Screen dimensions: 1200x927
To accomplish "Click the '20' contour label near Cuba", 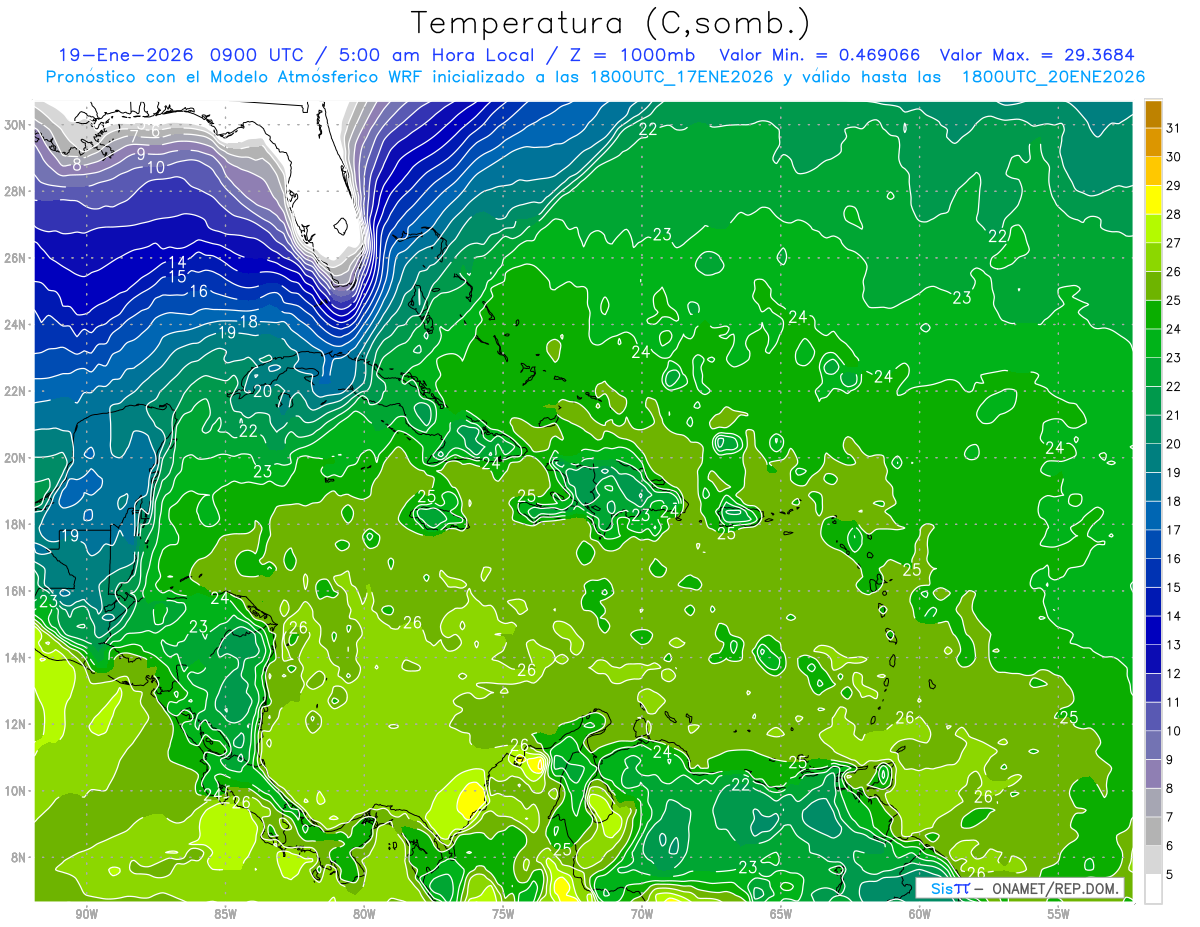I will coord(262,391).
